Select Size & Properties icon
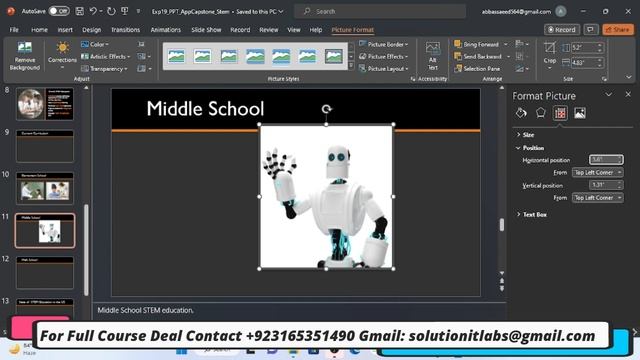 point(560,113)
